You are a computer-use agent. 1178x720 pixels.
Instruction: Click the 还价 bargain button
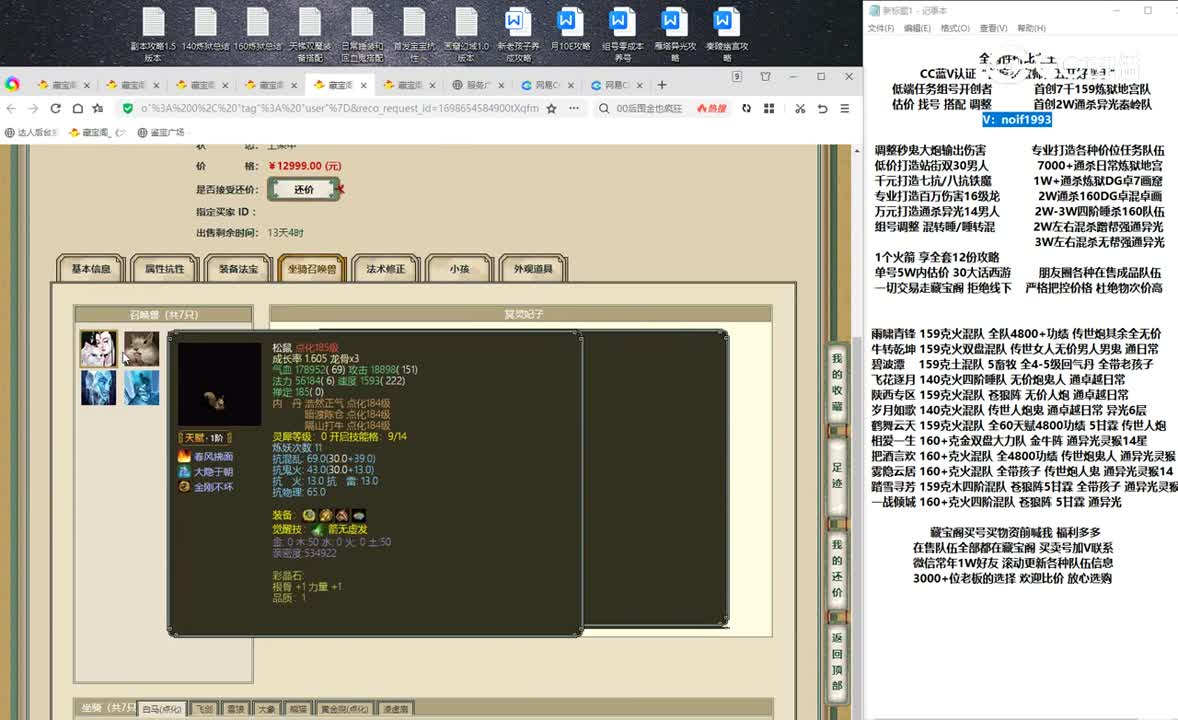[304, 189]
